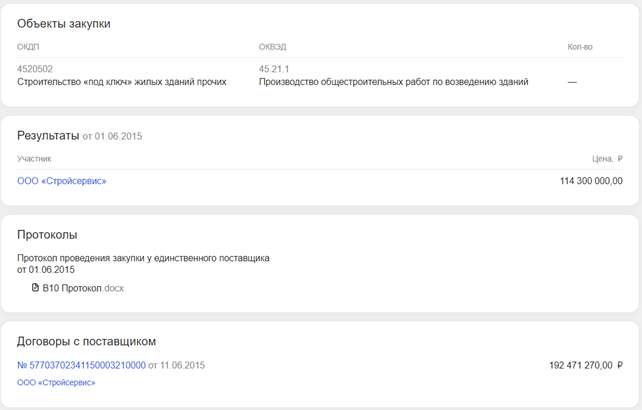642x410 pixels.
Task: Select the ОКВЭД code 45.21.1
Action: (x=274, y=69)
